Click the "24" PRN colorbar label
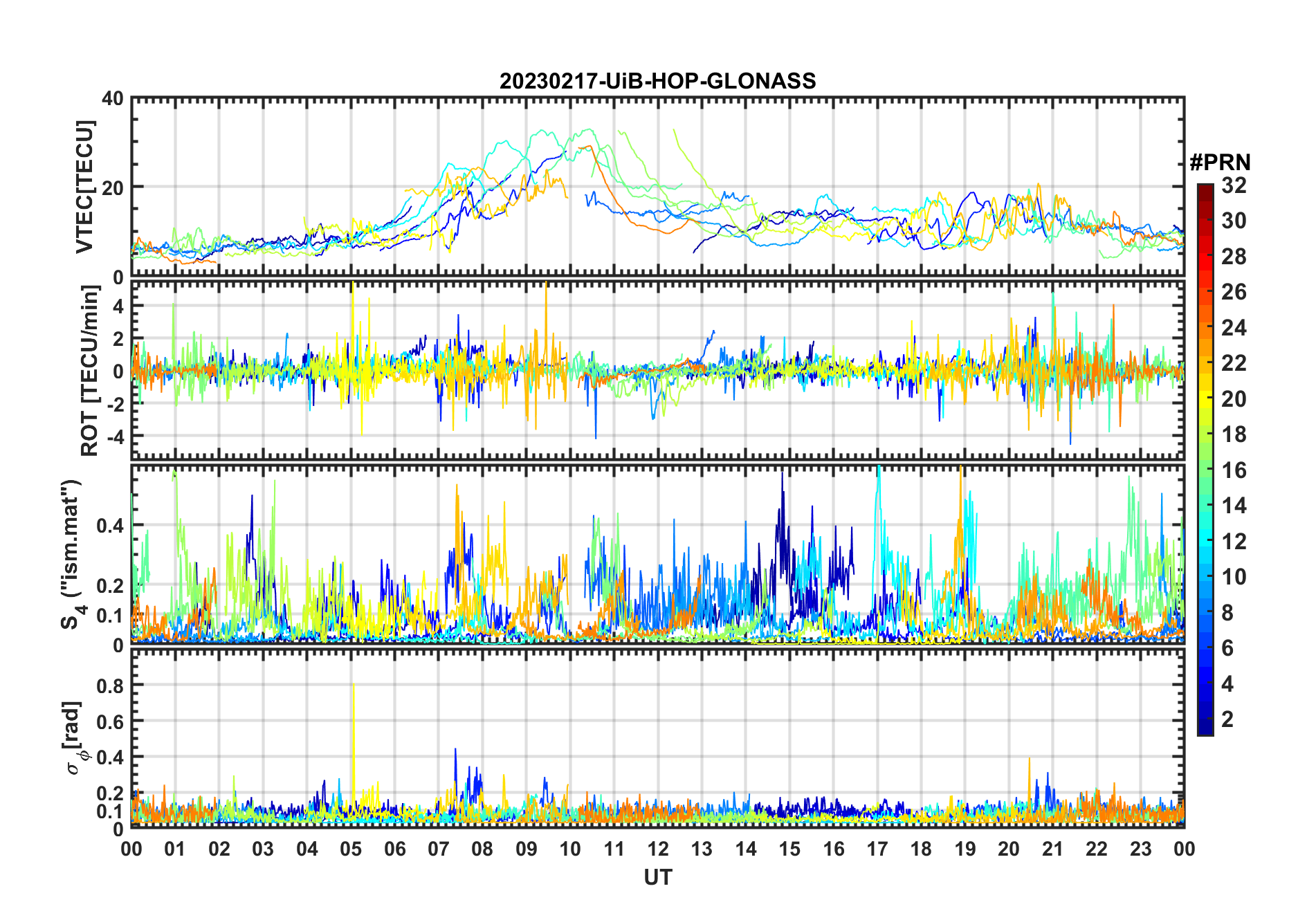The height and width of the screenshot is (920, 1316). click(x=1234, y=328)
